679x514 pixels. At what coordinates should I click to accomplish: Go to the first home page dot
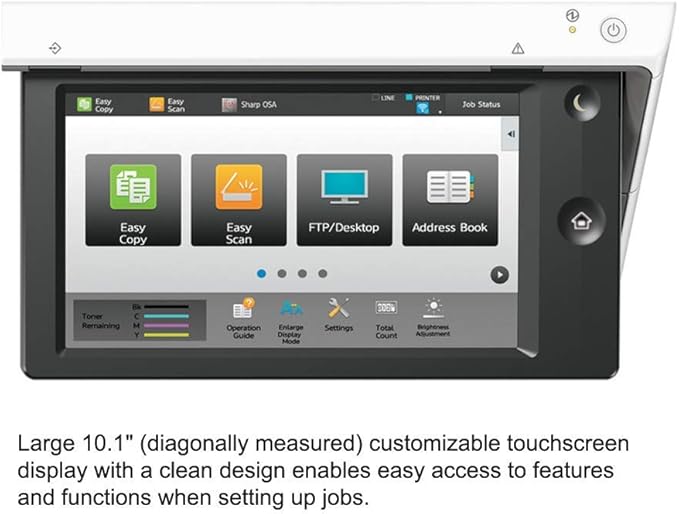[x=262, y=274]
